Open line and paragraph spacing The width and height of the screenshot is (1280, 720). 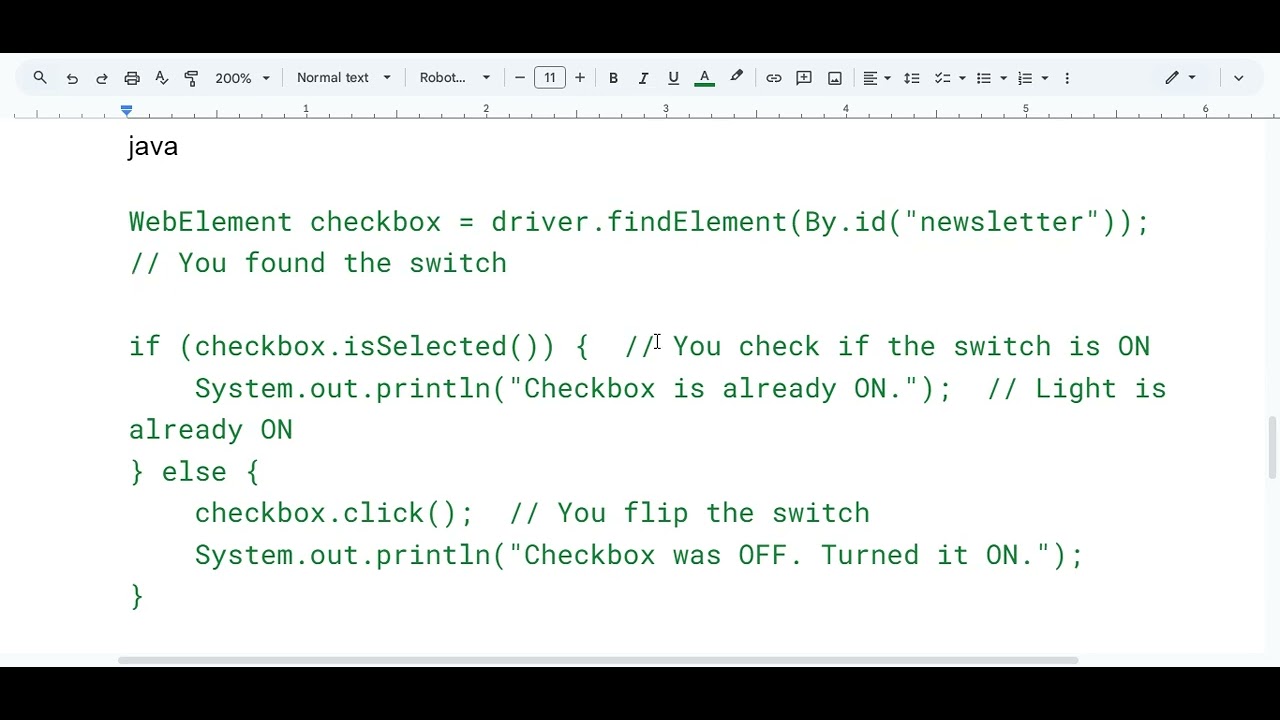(912, 78)
